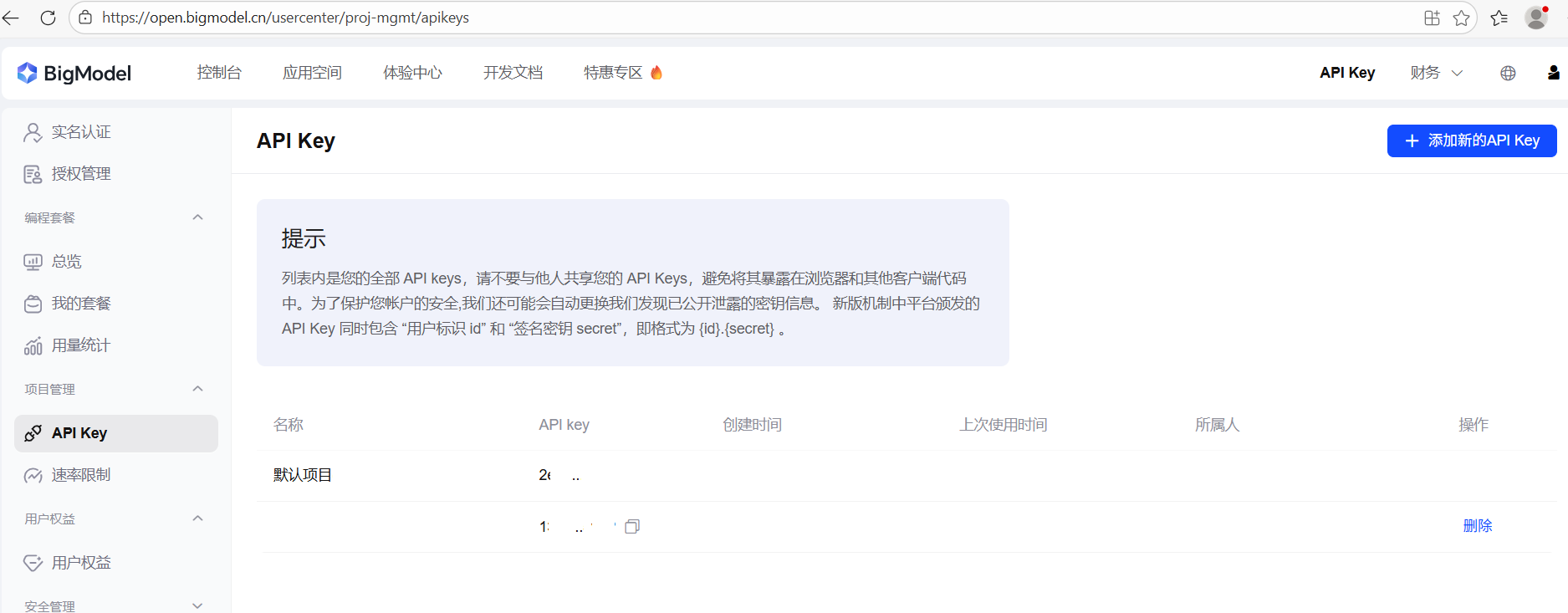Go to 控制台 in top navigation
The image size is (1568, 613).
[x=219, y=74]
